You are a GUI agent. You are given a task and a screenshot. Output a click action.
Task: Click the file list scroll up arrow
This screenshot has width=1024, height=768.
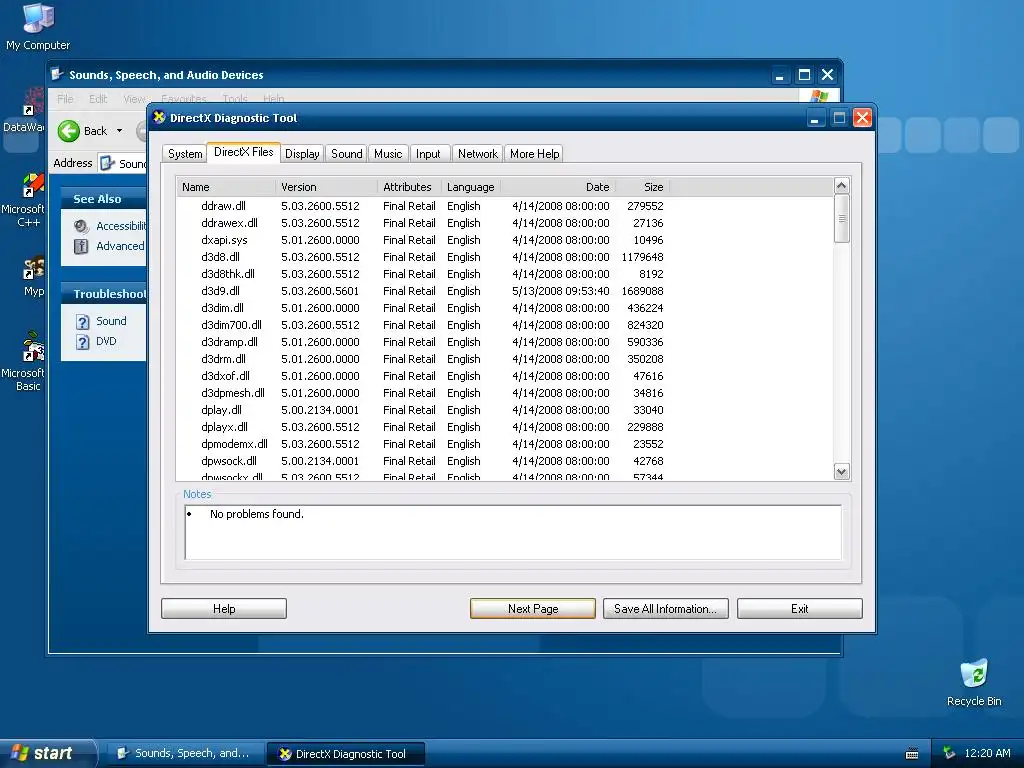pyautogui.click(x=842, y=186)
